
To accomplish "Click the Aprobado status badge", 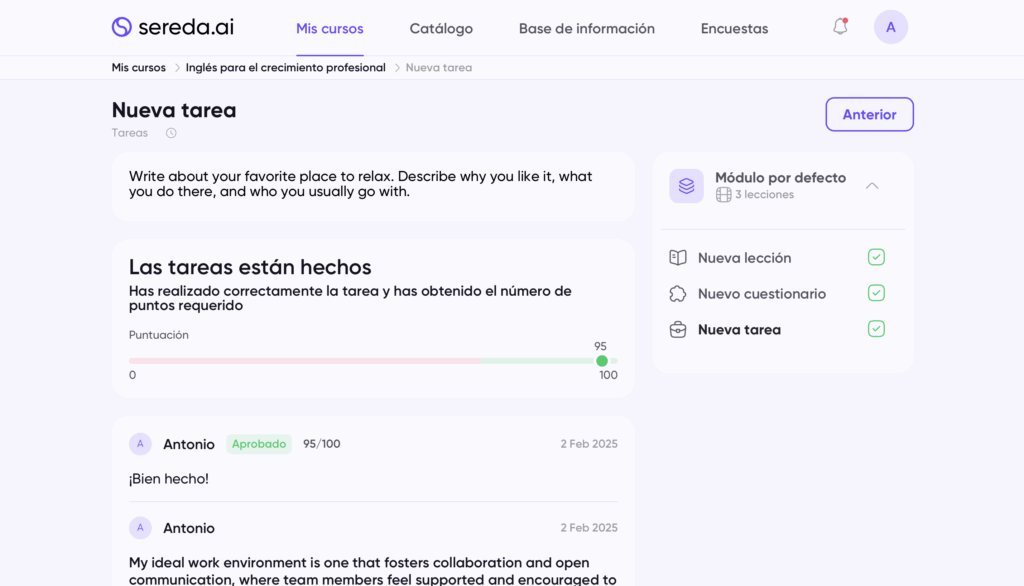I will coord(259,444).
